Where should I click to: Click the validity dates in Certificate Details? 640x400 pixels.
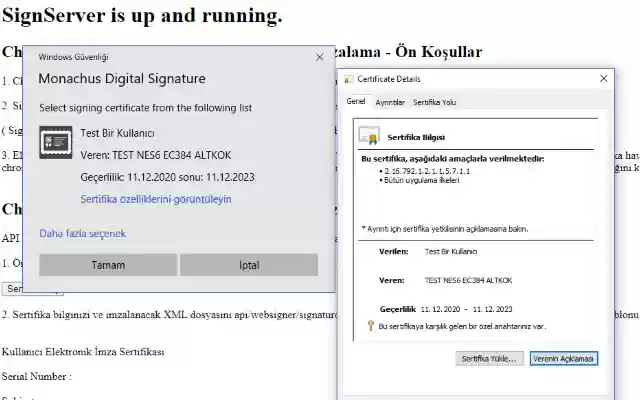(x=467, y=309)
